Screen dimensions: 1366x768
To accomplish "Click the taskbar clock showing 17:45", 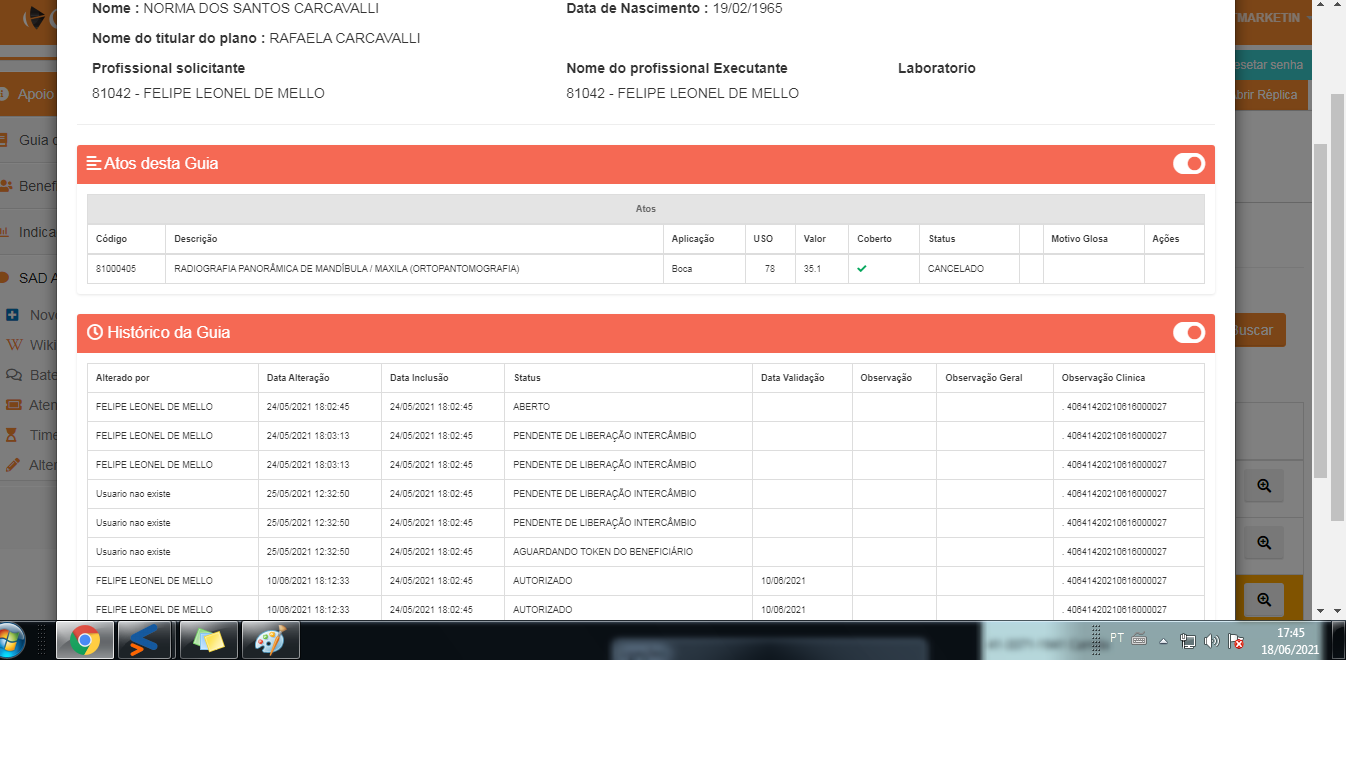I will pyautogui.click(x=1291, y=640).
